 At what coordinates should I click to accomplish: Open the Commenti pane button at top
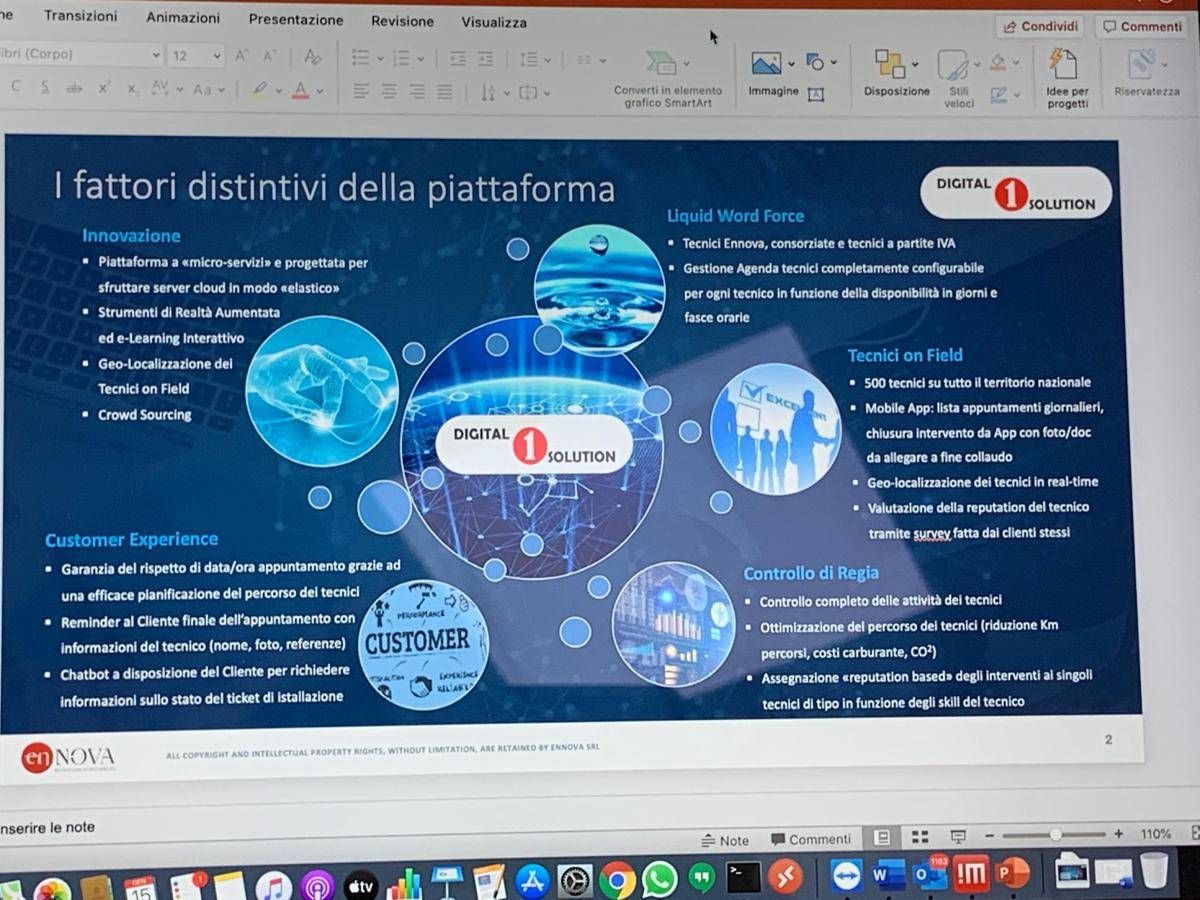tap(1142, 27)
